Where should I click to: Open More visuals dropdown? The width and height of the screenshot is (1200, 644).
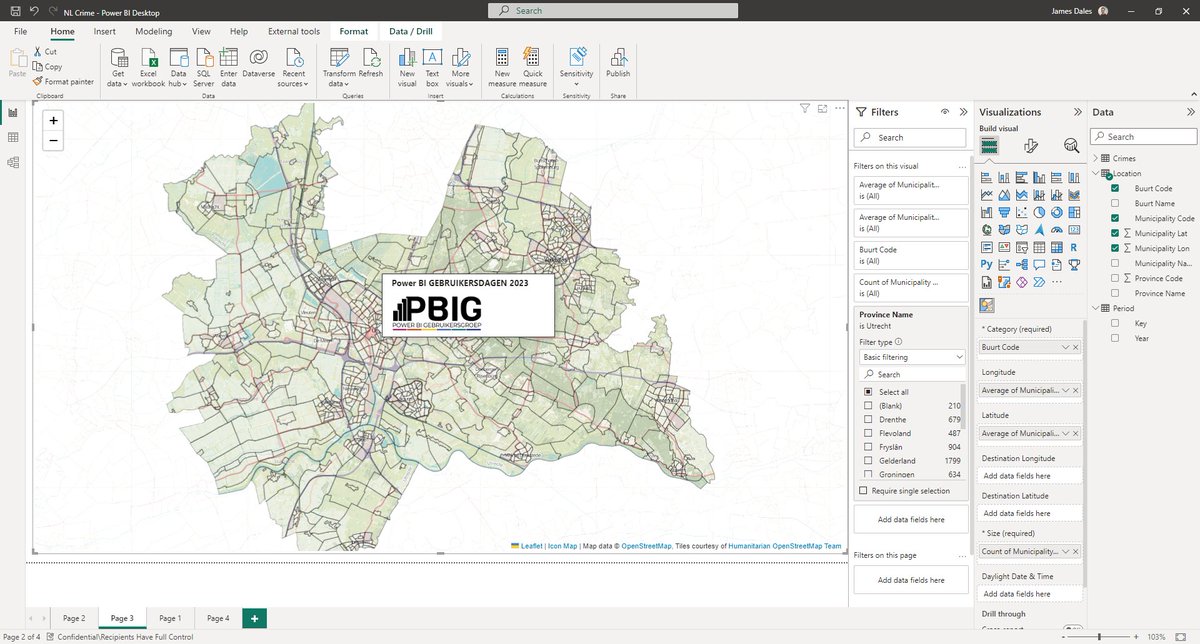(x=460, y=66)
